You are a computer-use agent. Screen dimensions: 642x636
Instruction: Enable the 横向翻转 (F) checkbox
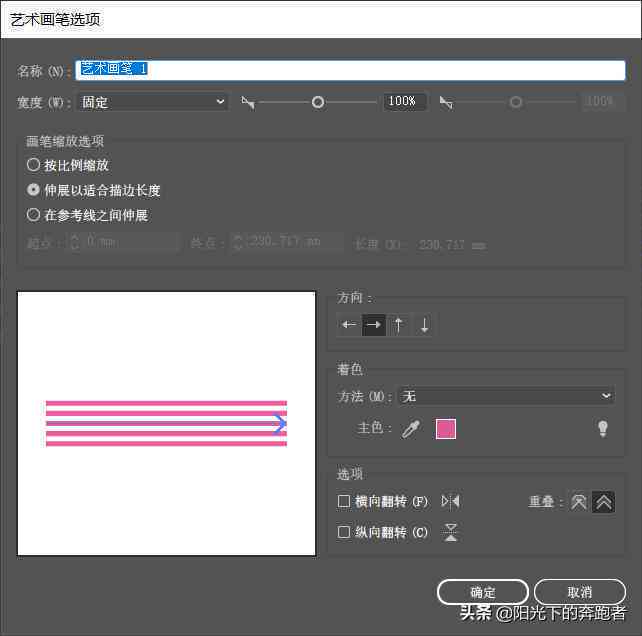tap(344, 501)
